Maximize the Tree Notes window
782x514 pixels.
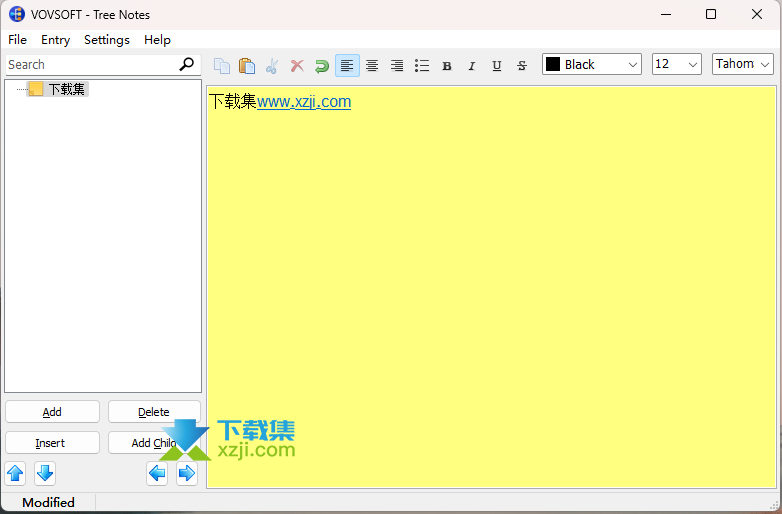click(x=711, y=14)
